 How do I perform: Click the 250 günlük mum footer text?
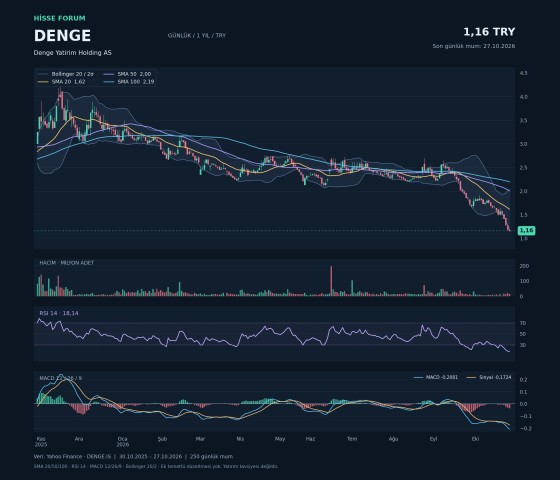click(x=211, y=456)
